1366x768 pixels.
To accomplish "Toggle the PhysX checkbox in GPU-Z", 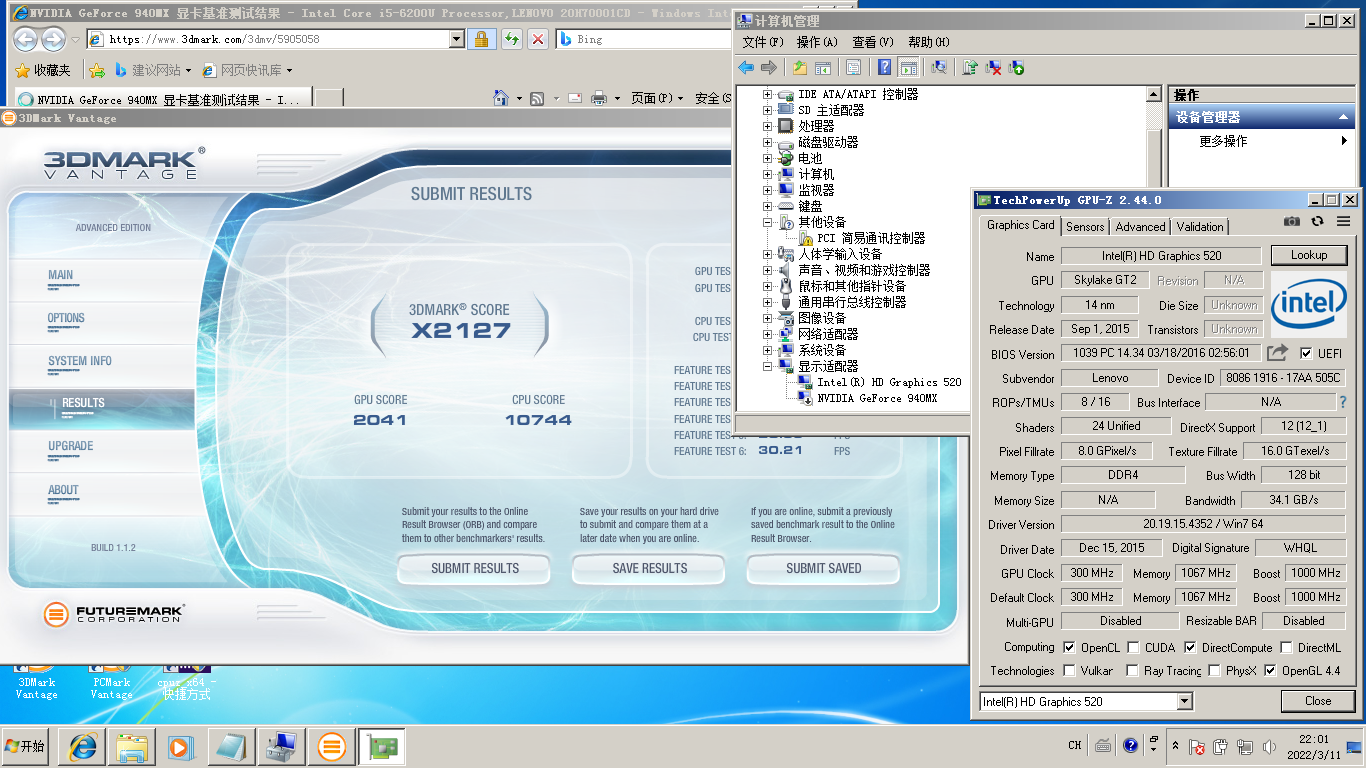I will click(1214, 670).
